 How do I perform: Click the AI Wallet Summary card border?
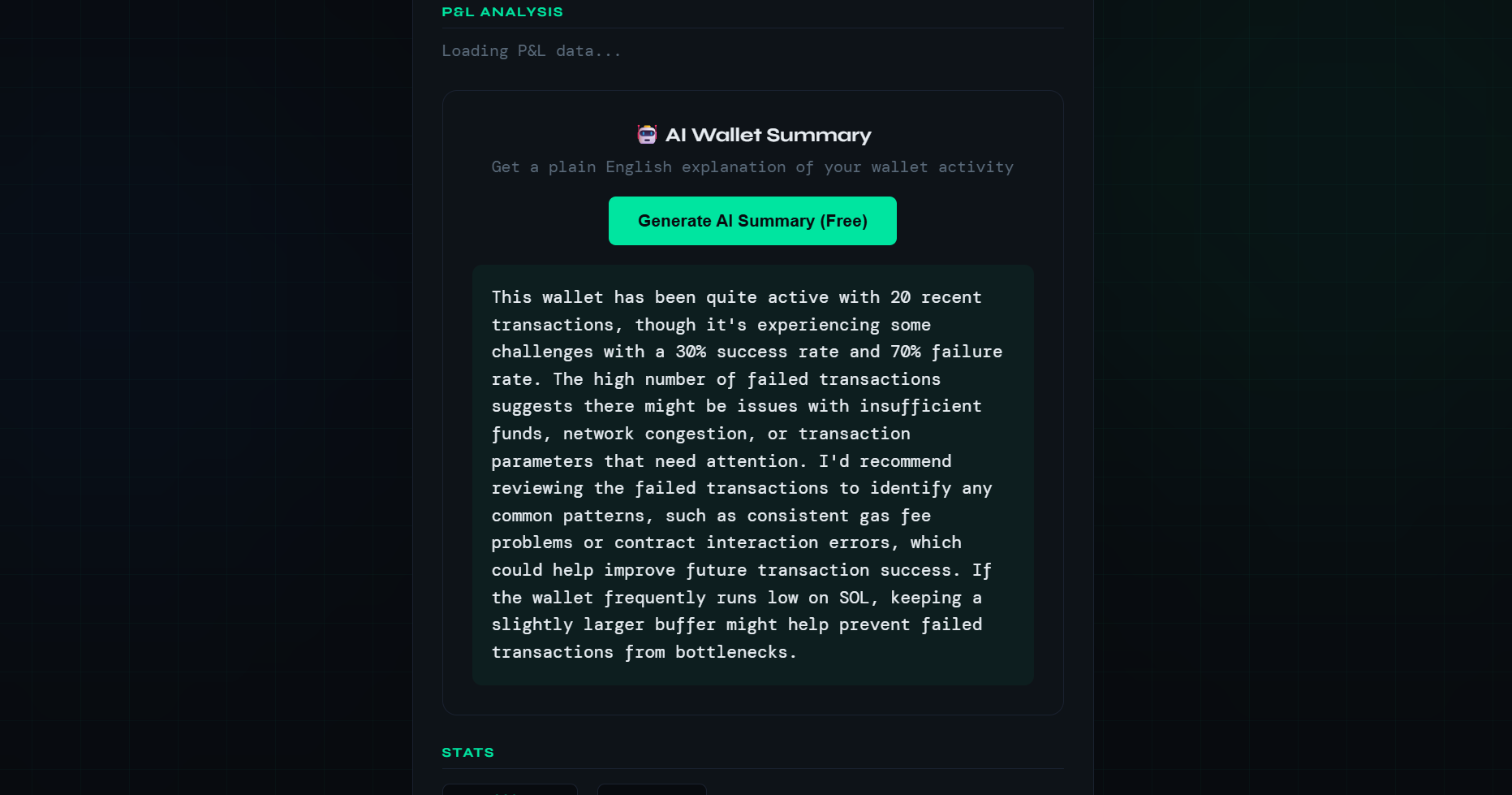(x=752, y=91)
